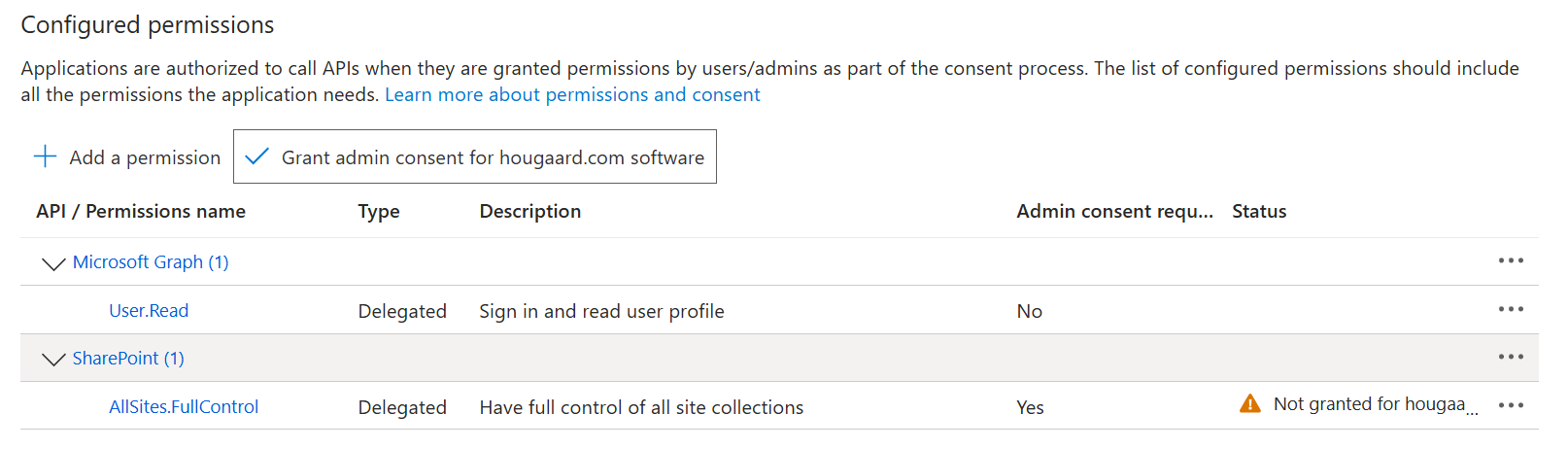This screenshot has width=1568, height=449.
Task: Open the more options ellipsis for Microsoft Graph
Action: pyautogui.click(x=1511, y=260)
